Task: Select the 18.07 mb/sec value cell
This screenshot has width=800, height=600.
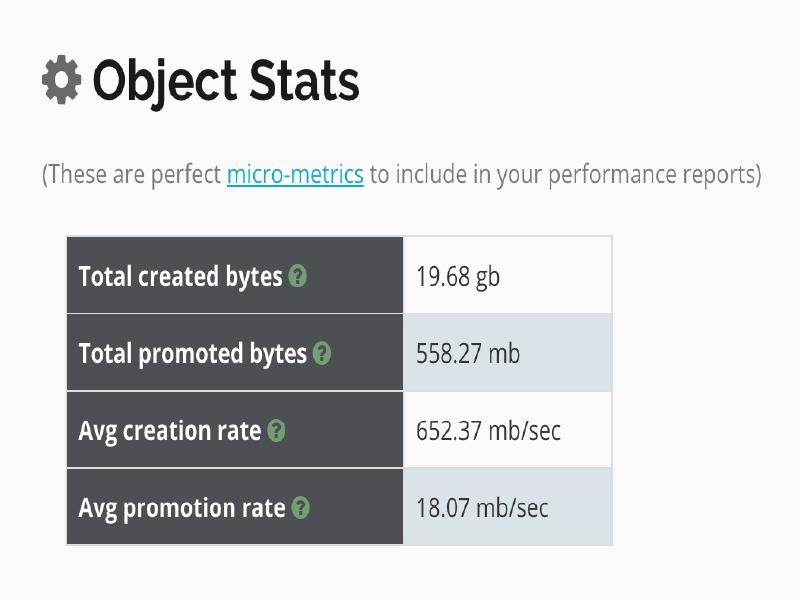Action: (x=482, y=508)
